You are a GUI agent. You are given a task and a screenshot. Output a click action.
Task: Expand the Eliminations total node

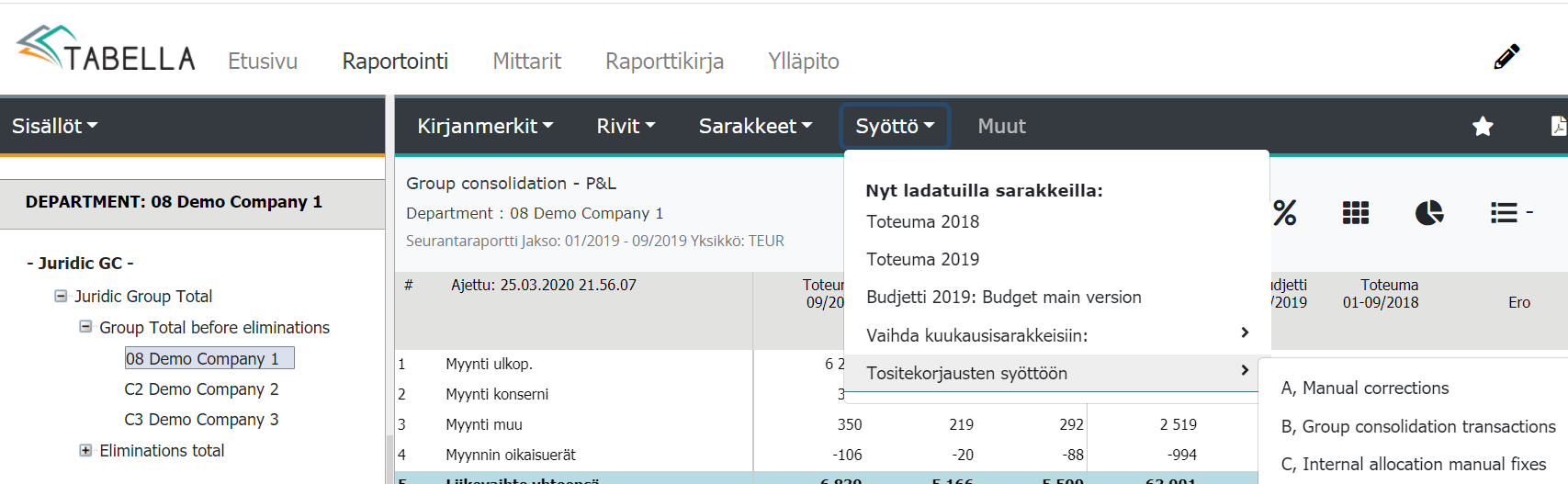pyautogui.click(x=85, y=450)
